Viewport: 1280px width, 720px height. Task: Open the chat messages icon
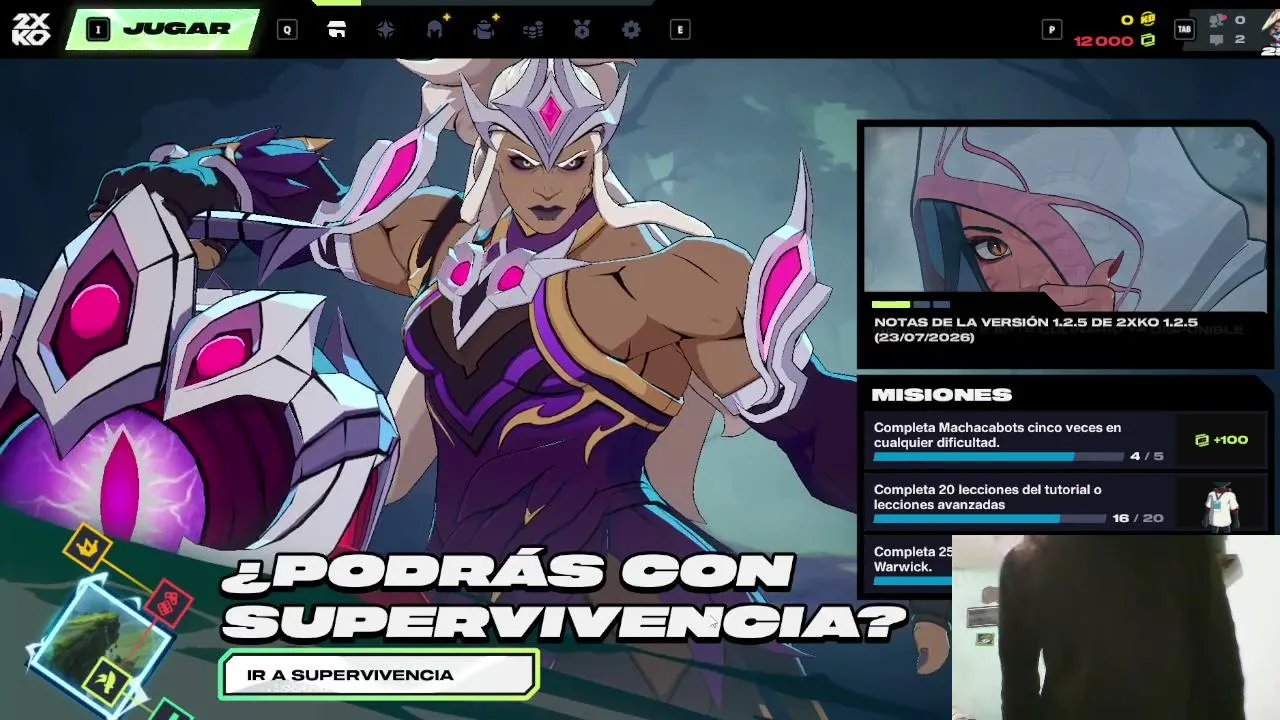pos(1217,40)
